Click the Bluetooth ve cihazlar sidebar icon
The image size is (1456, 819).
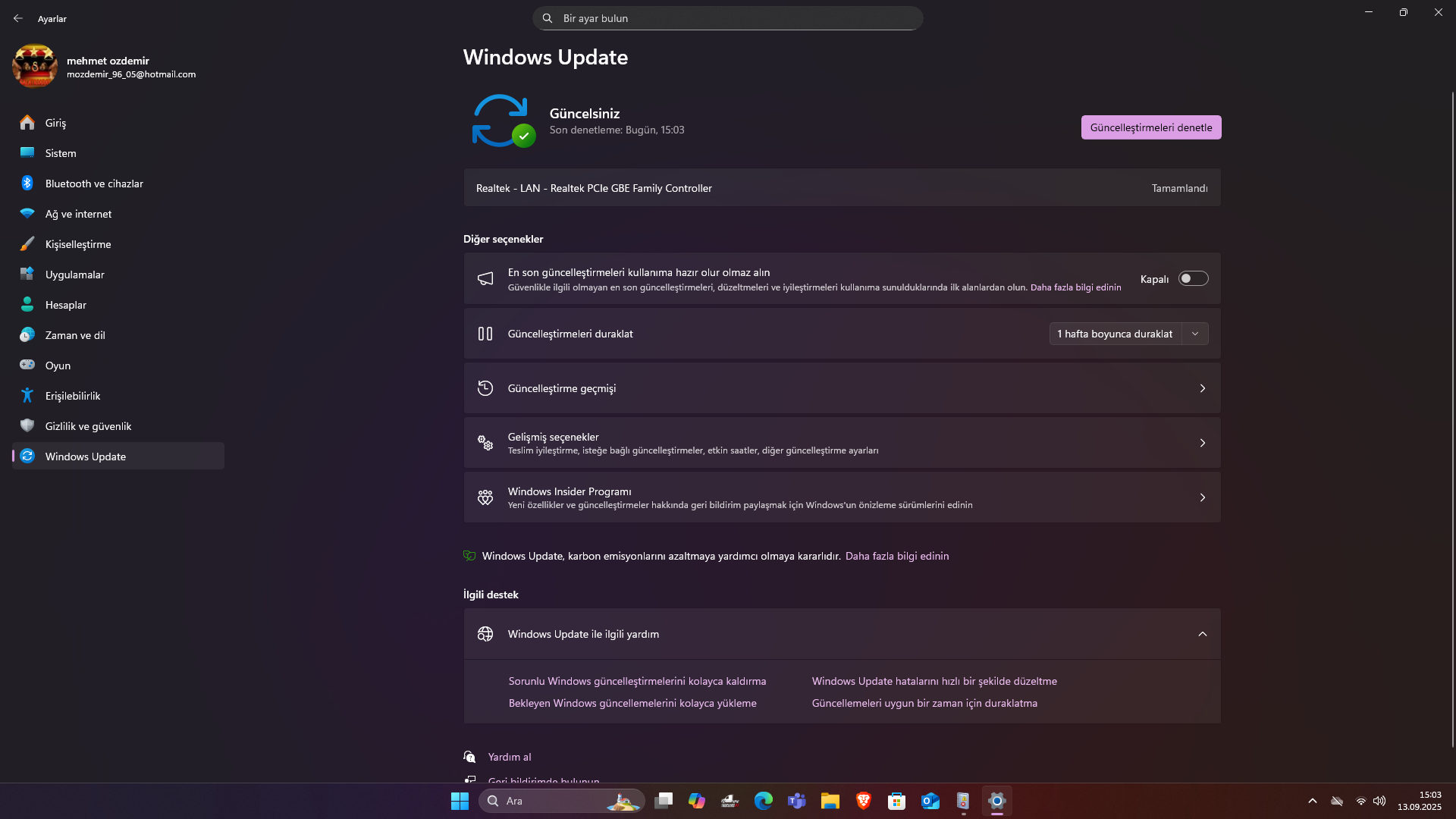pos(27,184)
